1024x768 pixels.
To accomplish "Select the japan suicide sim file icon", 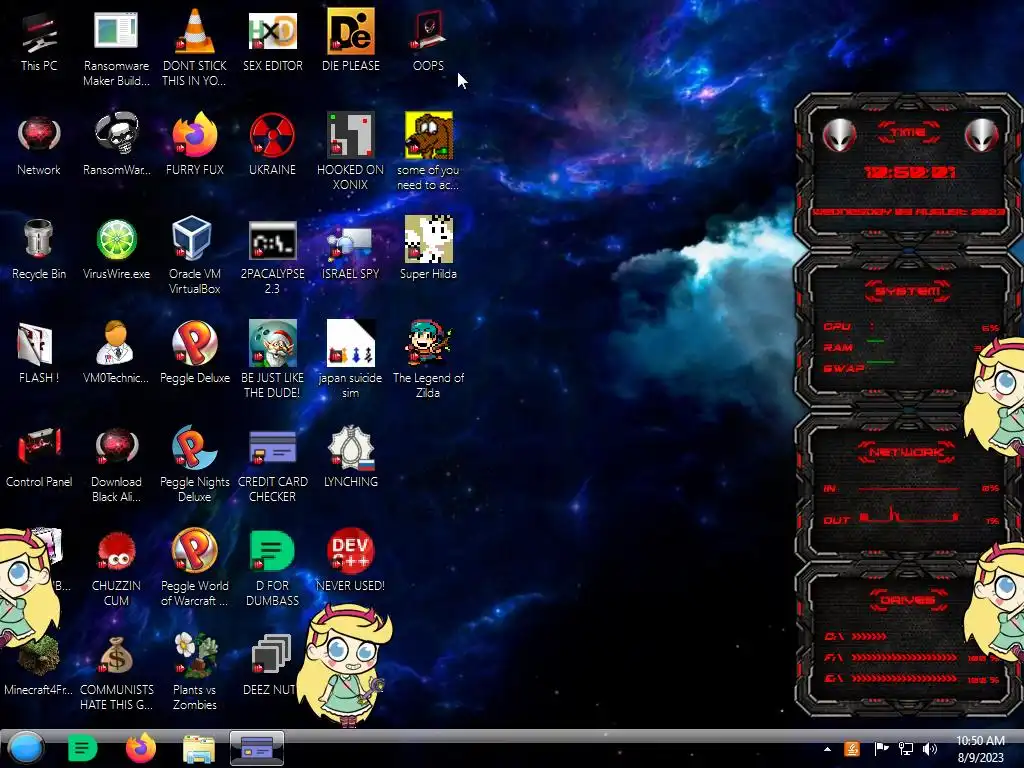I will (x=351, y=343).
